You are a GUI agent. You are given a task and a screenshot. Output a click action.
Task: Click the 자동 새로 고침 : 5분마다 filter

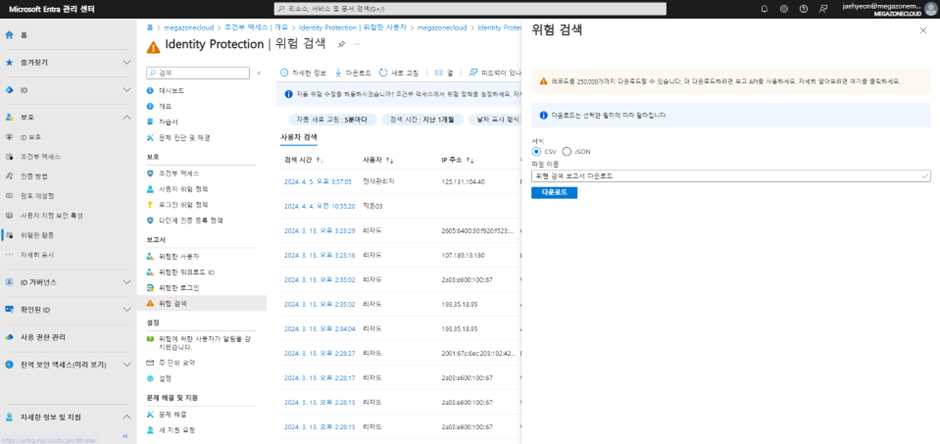[332, 119]
